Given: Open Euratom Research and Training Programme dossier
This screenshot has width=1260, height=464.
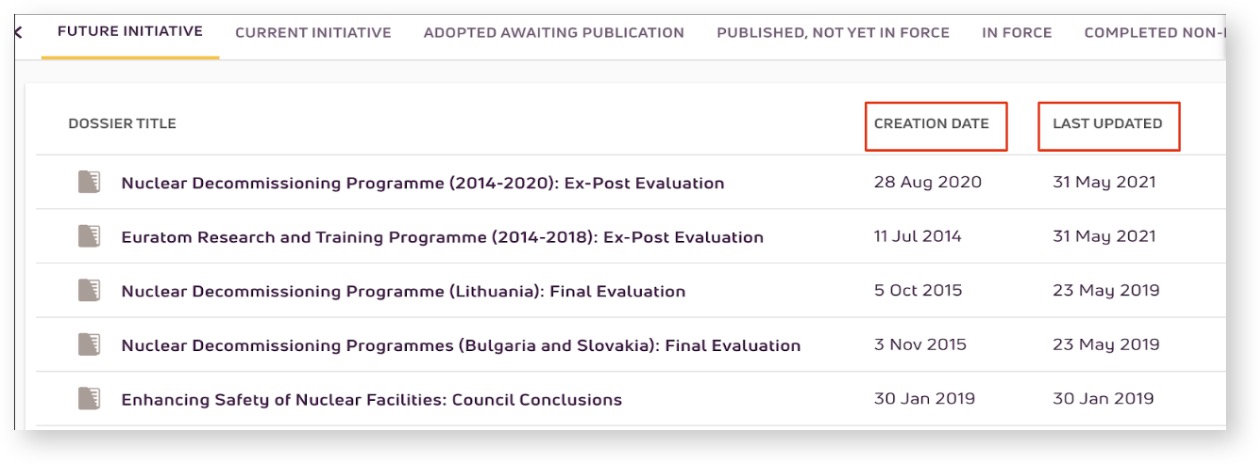Looking at the screenshot, I should 442,237.
